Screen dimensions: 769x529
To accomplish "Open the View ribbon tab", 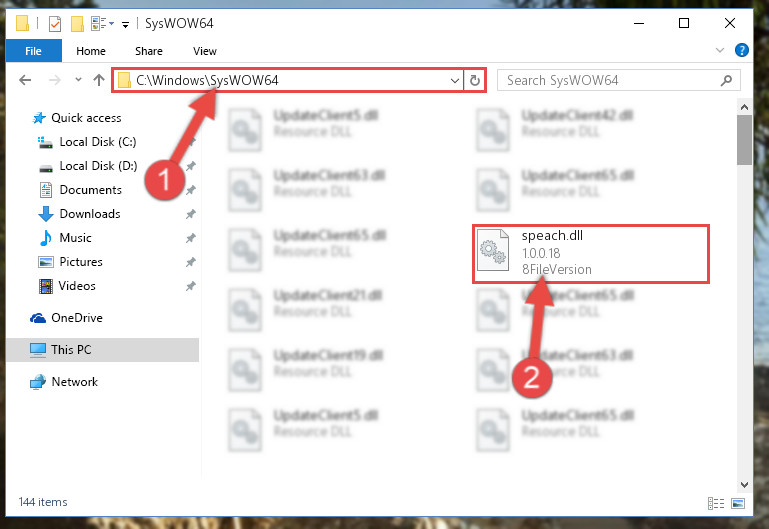I will [x=205, y=51].
